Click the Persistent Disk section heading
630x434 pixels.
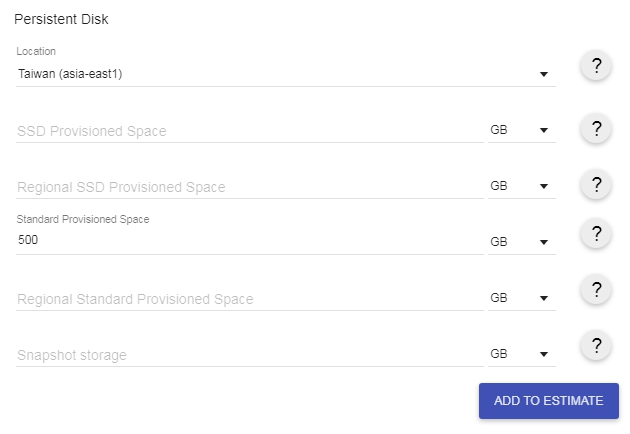(62, 19)
